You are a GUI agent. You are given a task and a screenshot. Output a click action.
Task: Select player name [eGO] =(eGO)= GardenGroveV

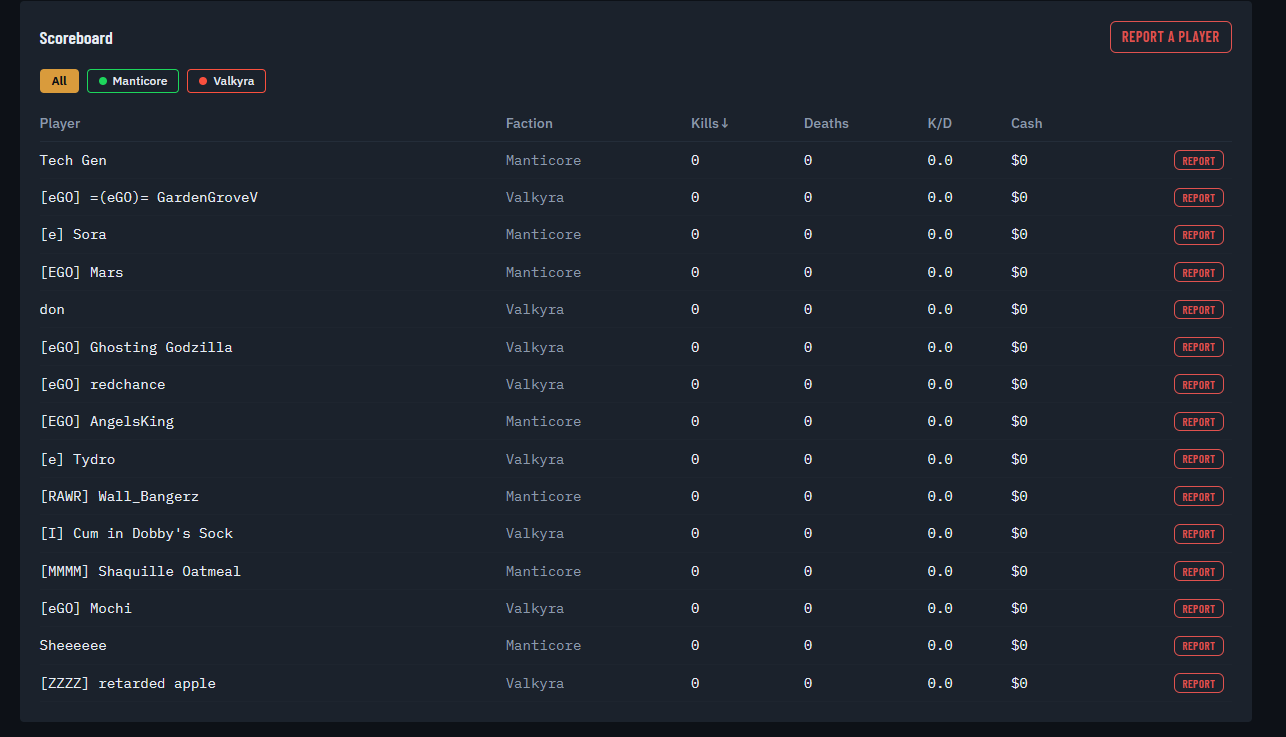149,197
